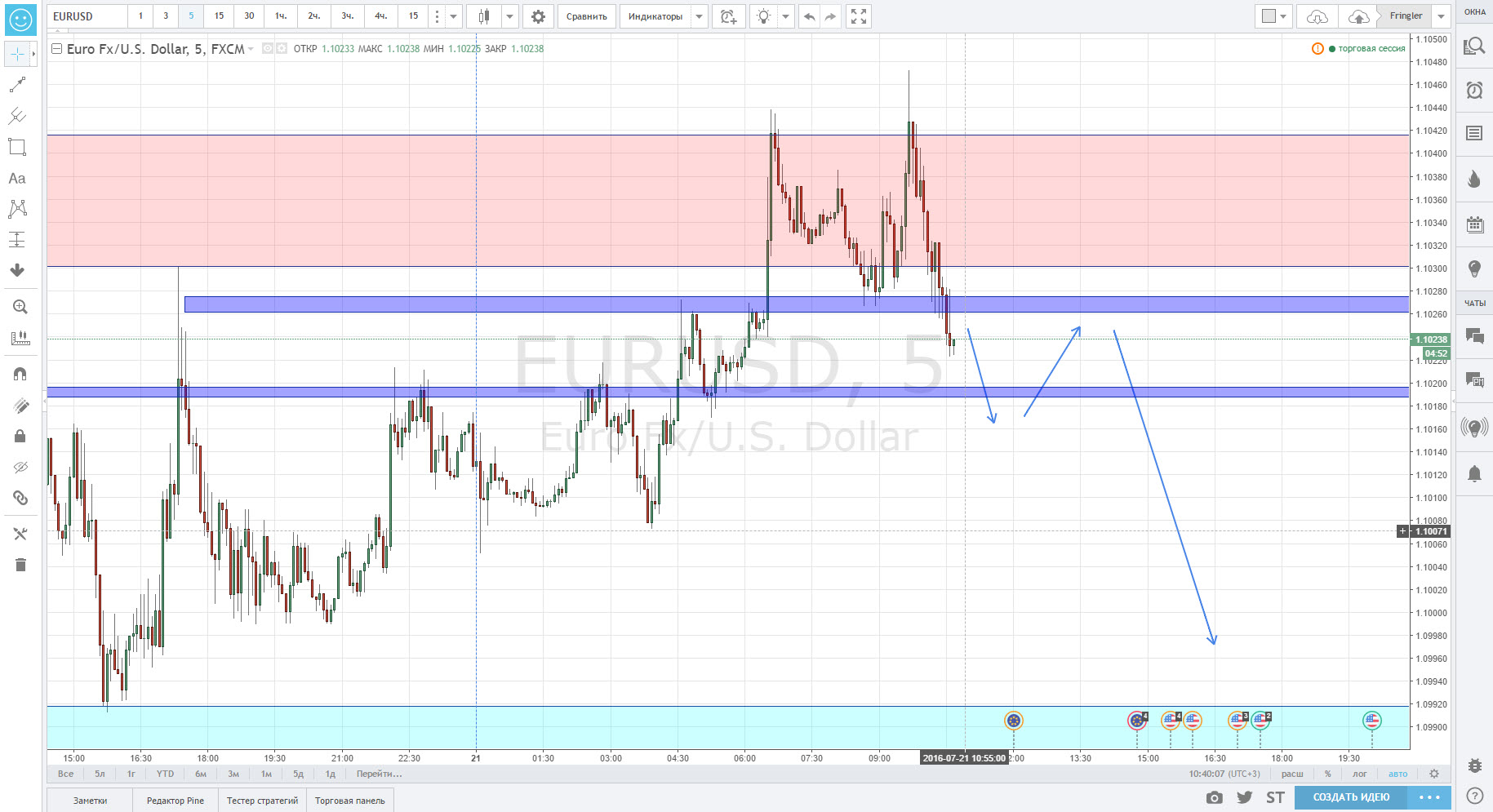Select the 1 minute timeframe
This screenshot has height=812, width=1493.
pyautogui.click(x=140, y=16)
